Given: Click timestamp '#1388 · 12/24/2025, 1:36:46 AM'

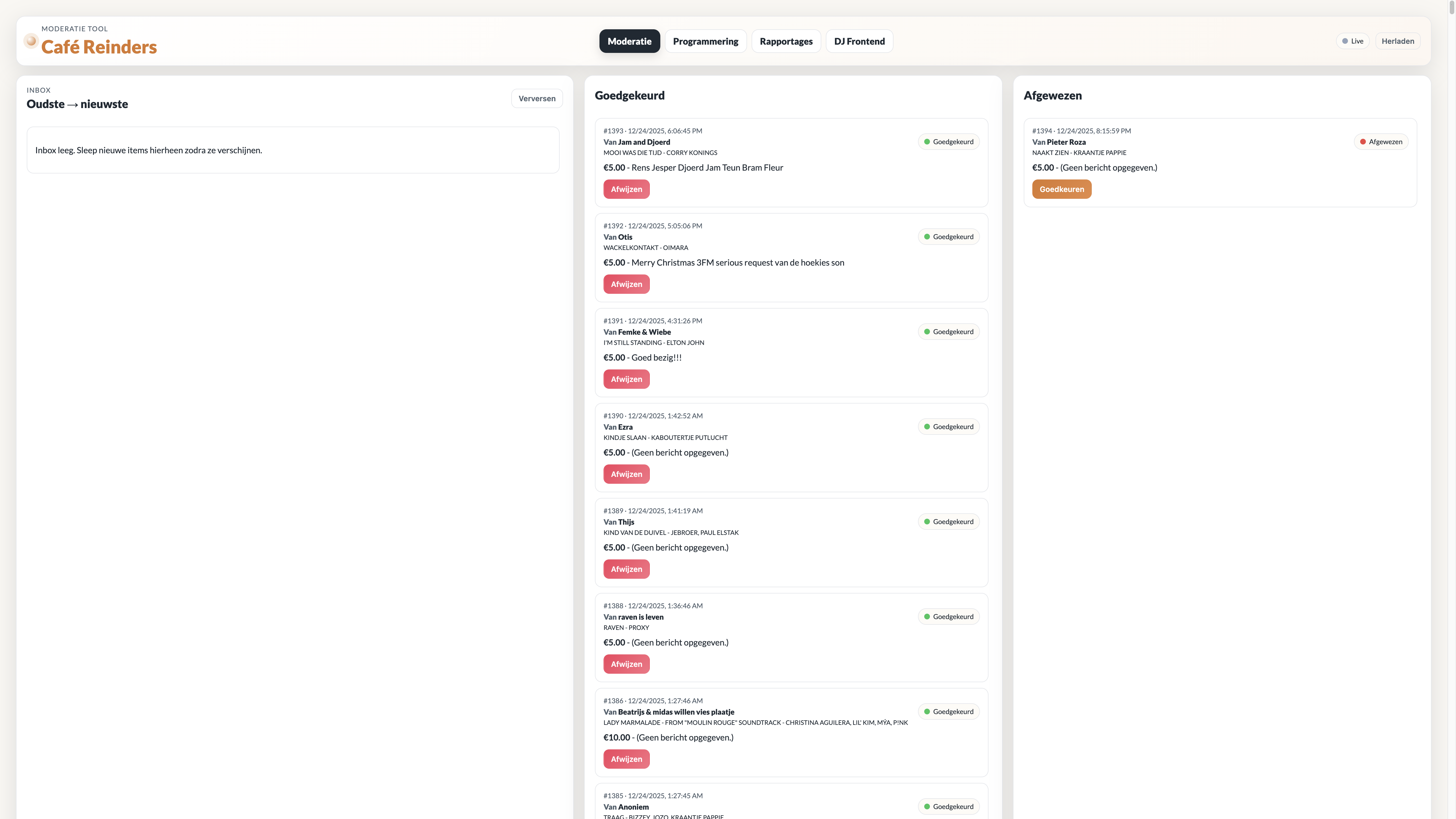Looking at the screenshot, I should (x=653, y=605).
